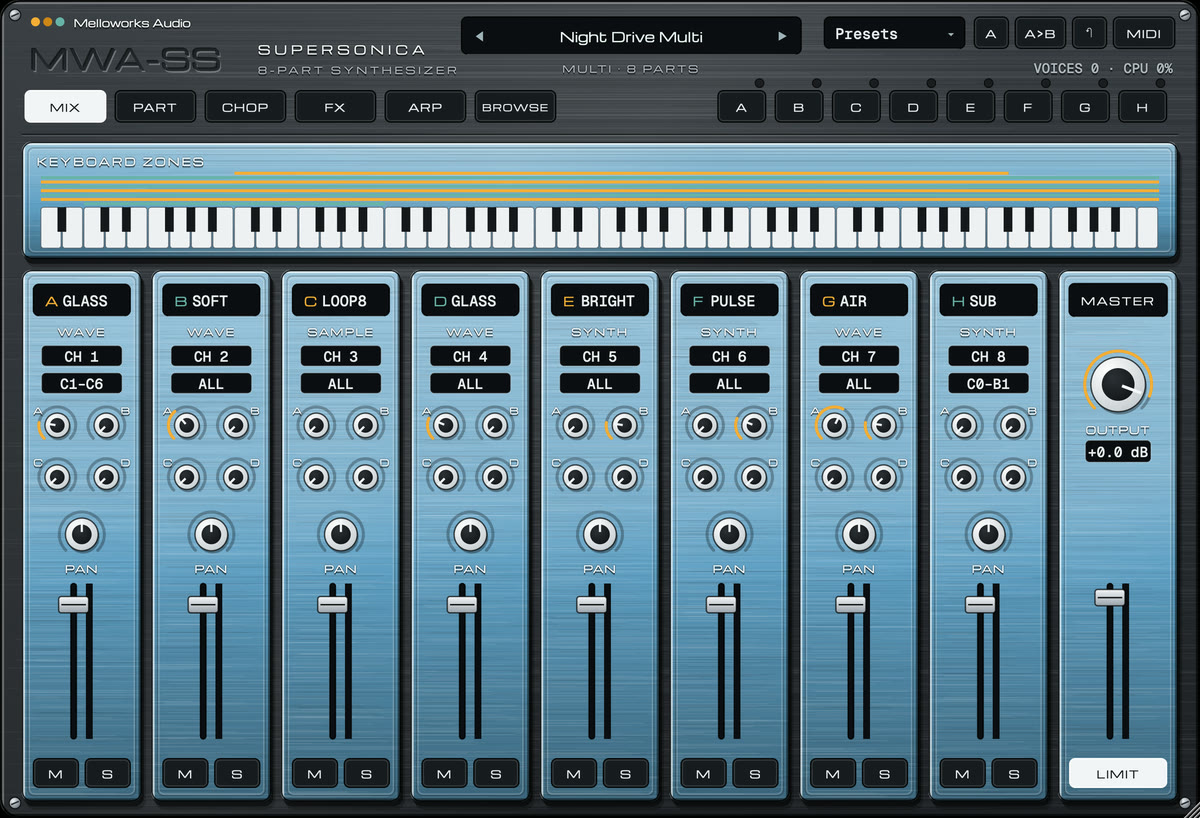The image size is (1200, 818).
Task: Click the E BRIGHT part name label
Action: 600,300
